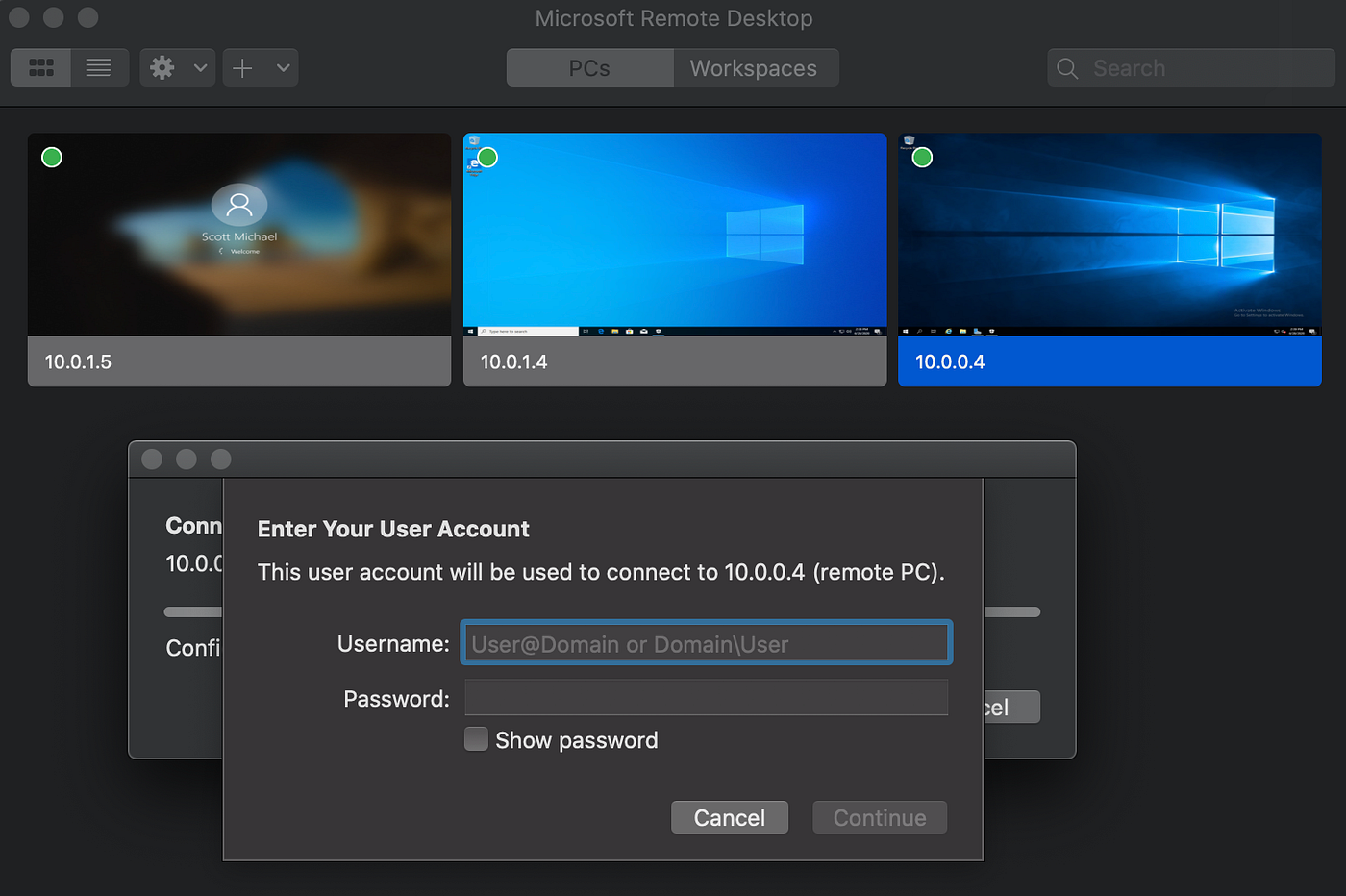
Task: Select the highlighted 10.0.0.4 label
Action: click(x=950, y=362)
